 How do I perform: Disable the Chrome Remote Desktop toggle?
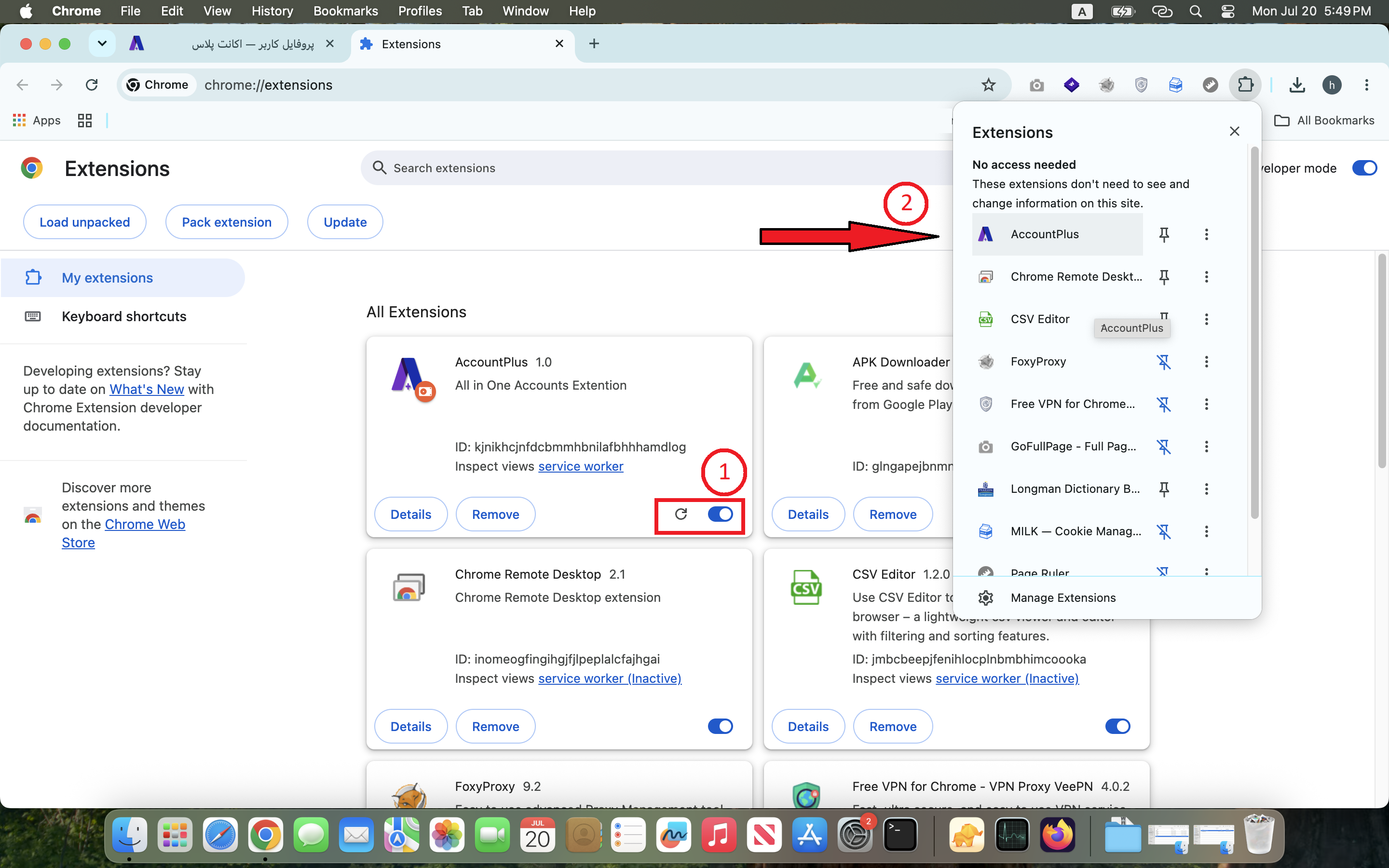[721, 726]
